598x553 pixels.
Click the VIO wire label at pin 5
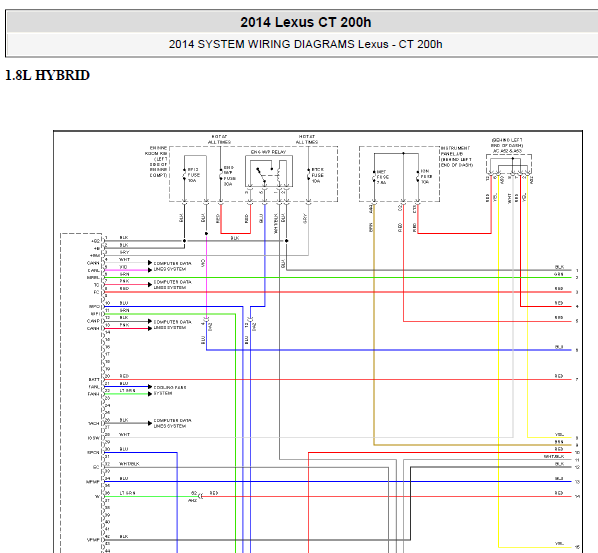[x=124, y=267]
